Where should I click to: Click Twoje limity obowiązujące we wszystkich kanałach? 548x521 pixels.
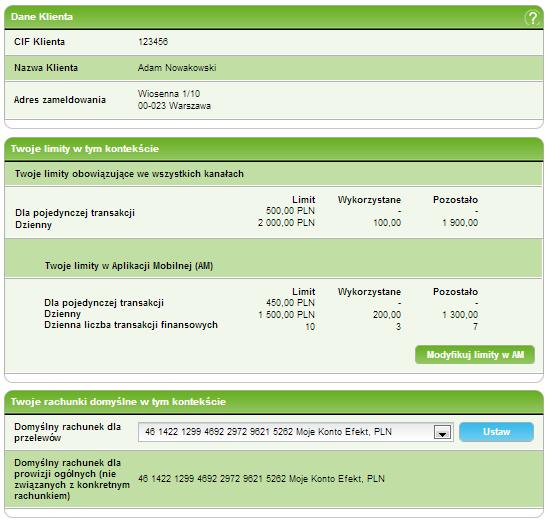click(129, 174)
